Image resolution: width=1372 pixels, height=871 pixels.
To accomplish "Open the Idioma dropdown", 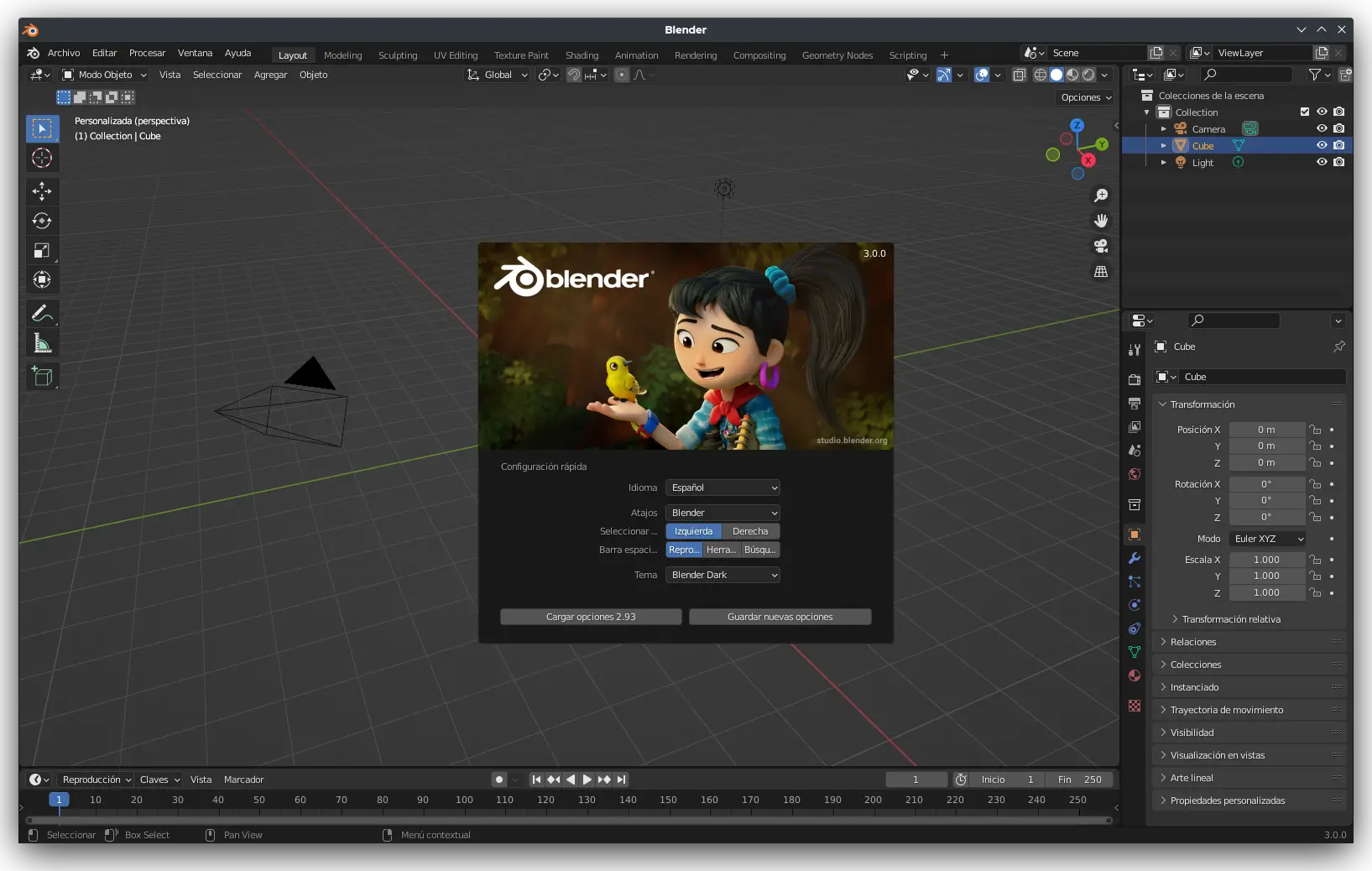I will pyautogui.click(x=723, y=488).
